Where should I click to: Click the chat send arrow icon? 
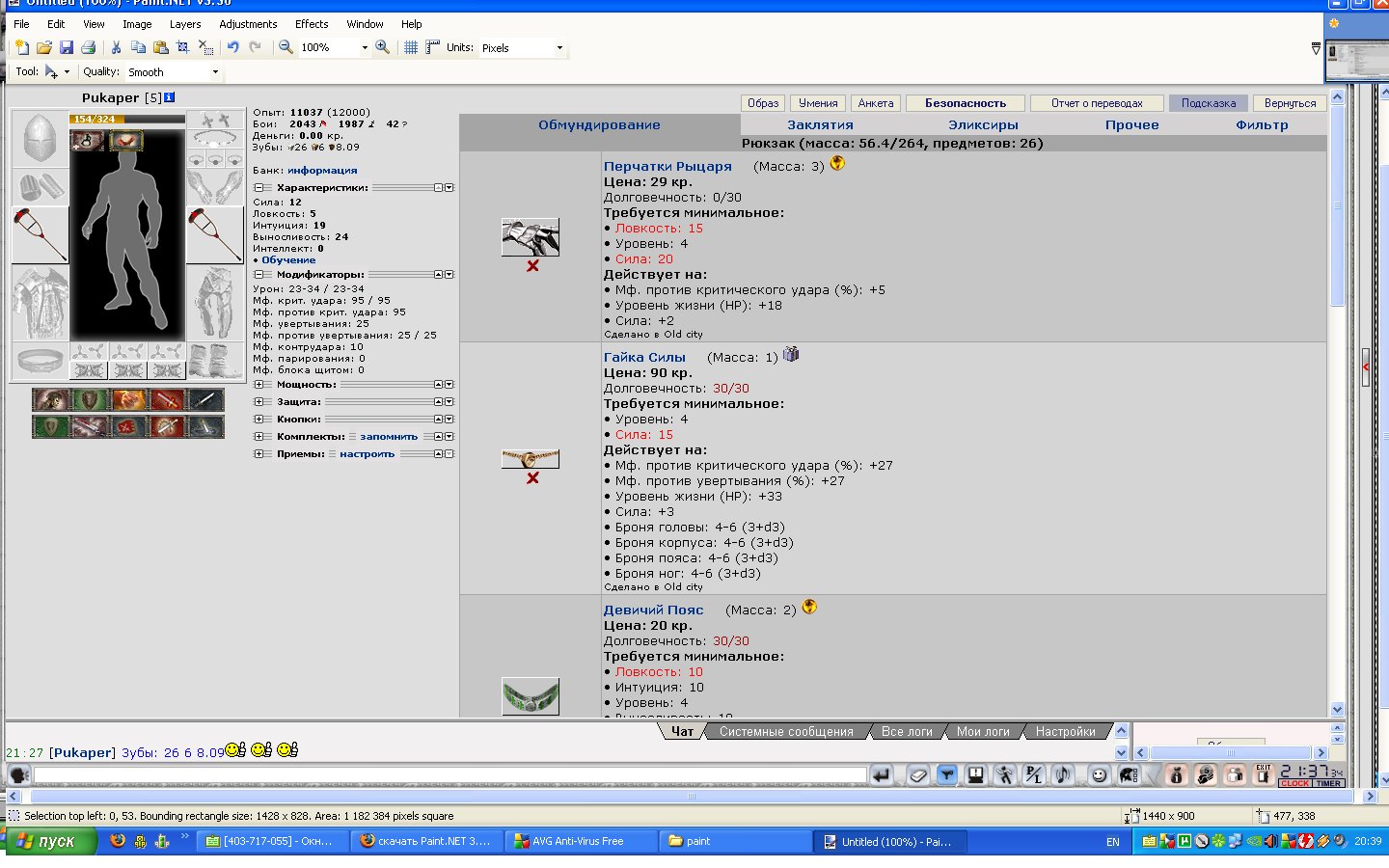882,774
